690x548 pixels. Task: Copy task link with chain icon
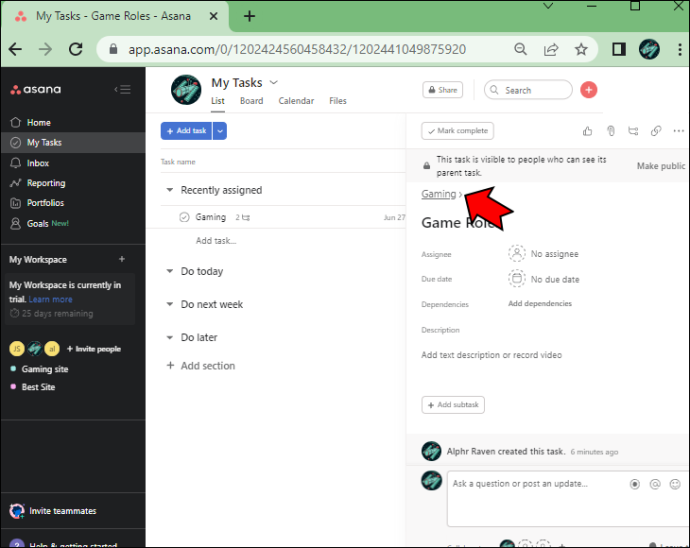click(x=656, y=131)
